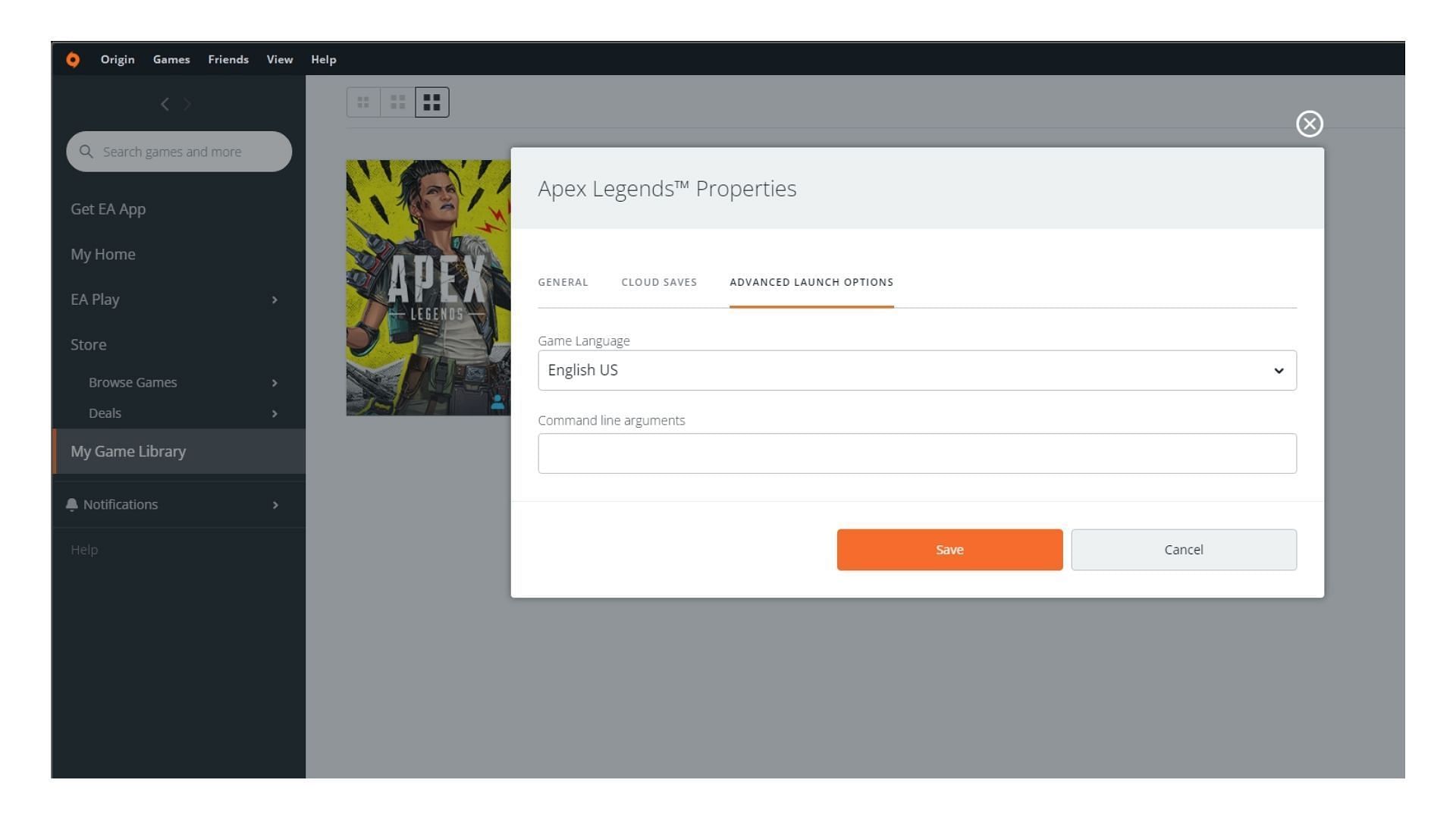This screenshot has height=819, width=1456.
Task: Switch to the General tab
Action: point(563,282)
